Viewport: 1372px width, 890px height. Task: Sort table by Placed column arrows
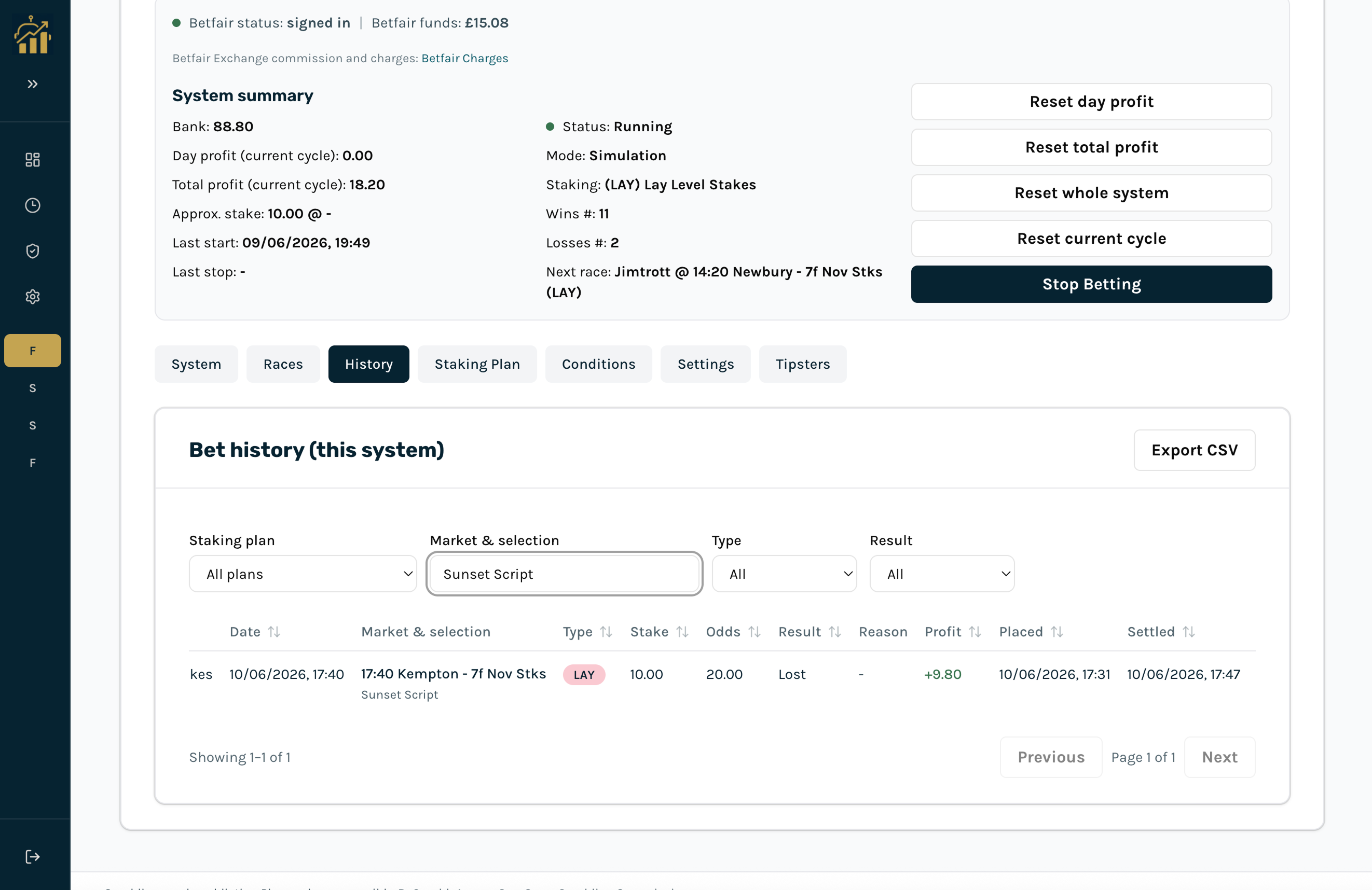[x=1057, y=632]
